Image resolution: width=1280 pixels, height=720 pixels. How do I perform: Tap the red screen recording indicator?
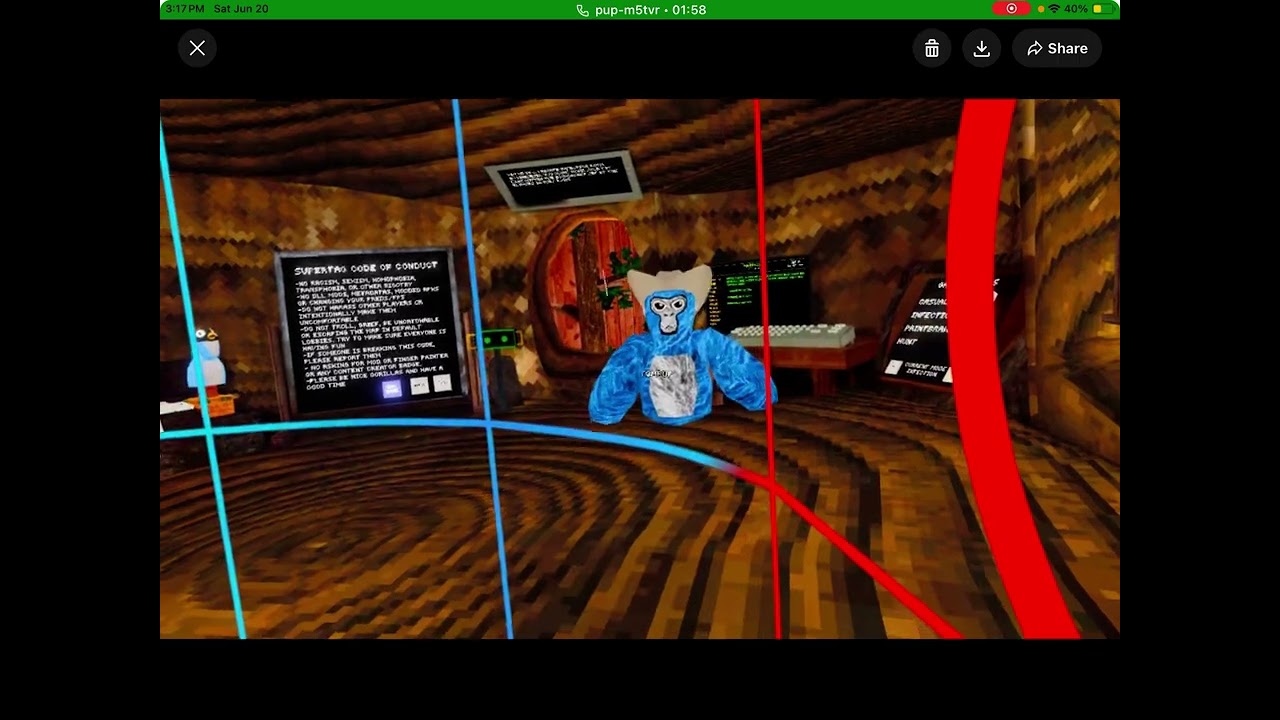coord(1011,9)
